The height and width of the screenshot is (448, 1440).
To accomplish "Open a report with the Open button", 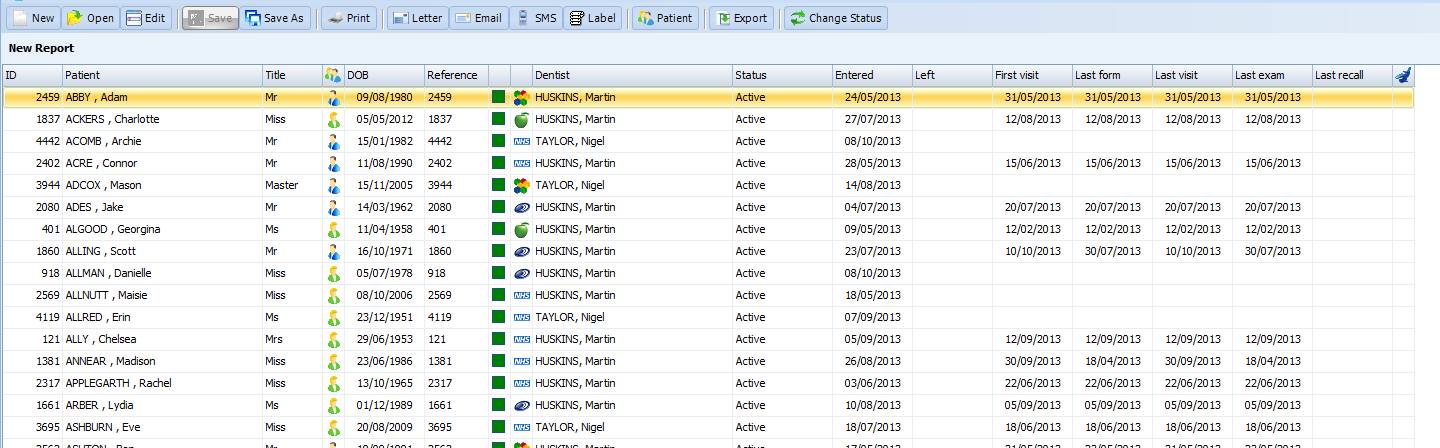I will click(x=91, y=18).
